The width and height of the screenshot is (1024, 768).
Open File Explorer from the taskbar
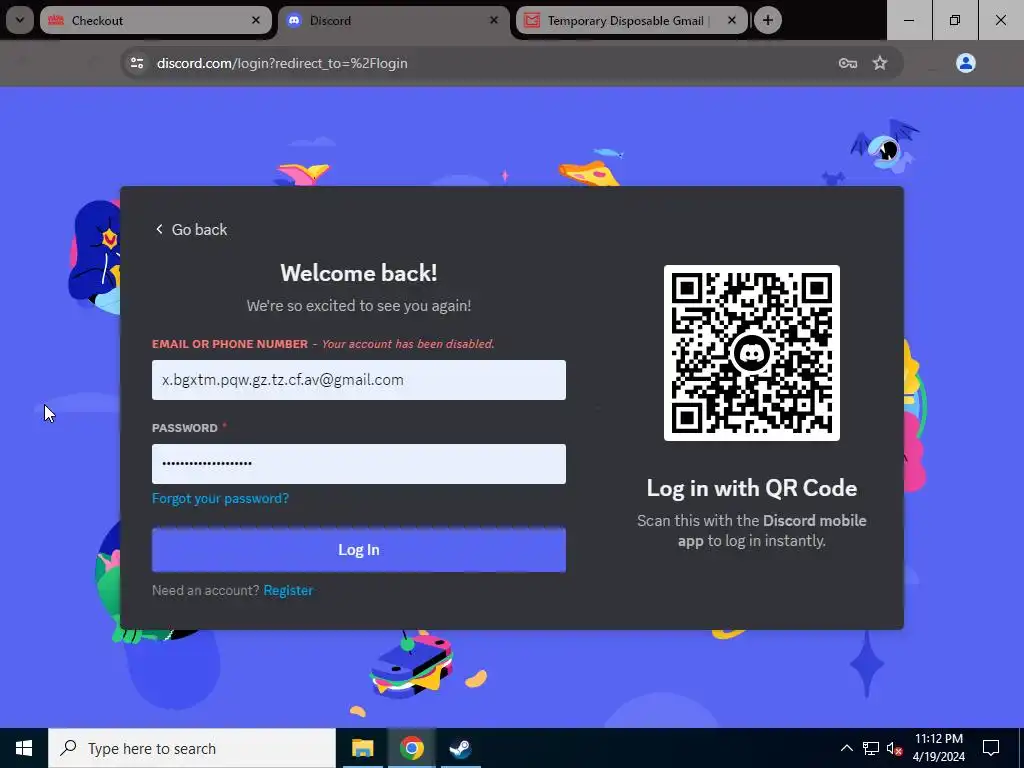click(x=362, y=748)
